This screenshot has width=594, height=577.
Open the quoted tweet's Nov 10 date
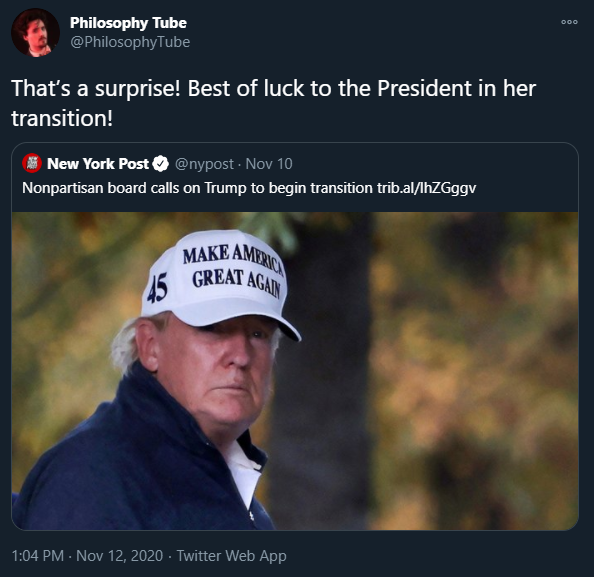[269, 164]
